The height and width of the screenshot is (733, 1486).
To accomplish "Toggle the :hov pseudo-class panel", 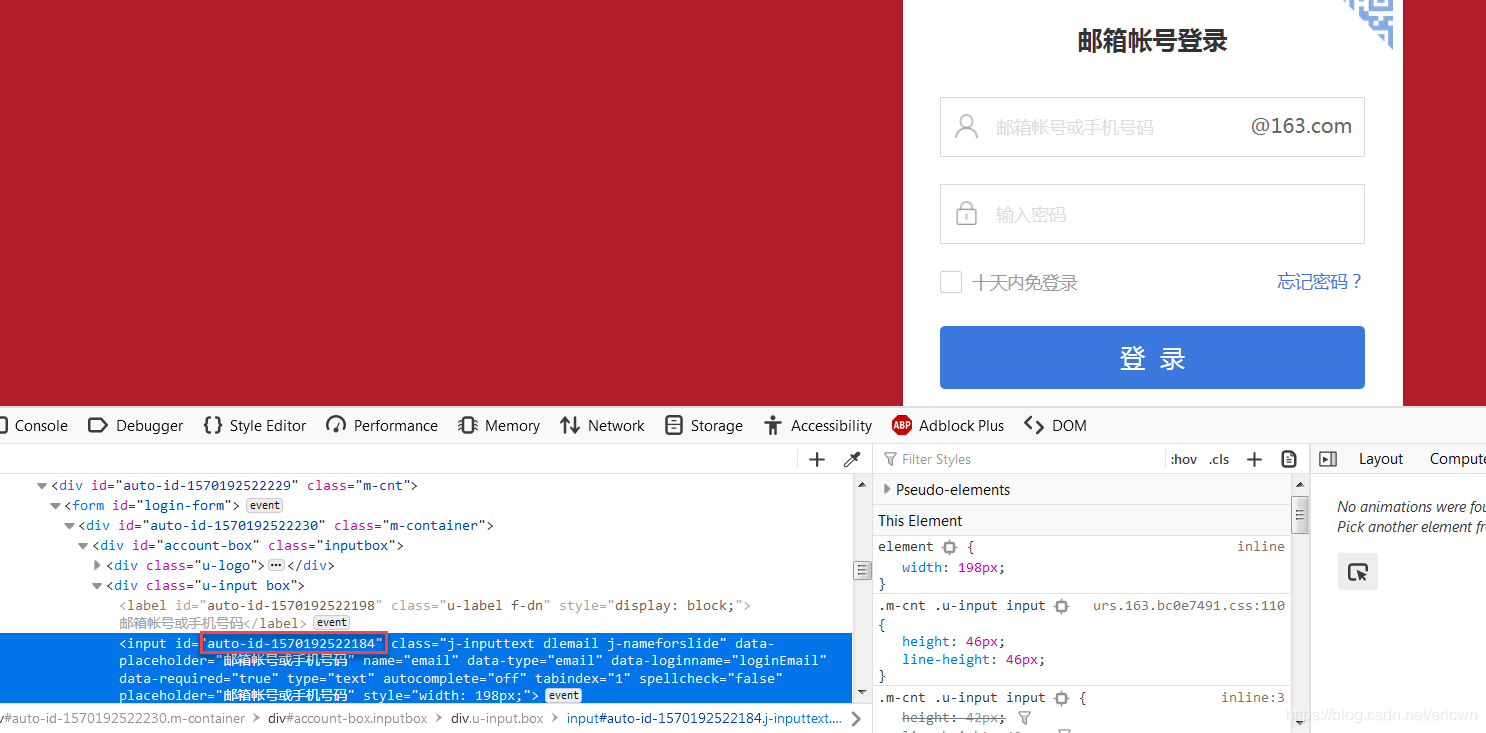I will (1184, 459).
